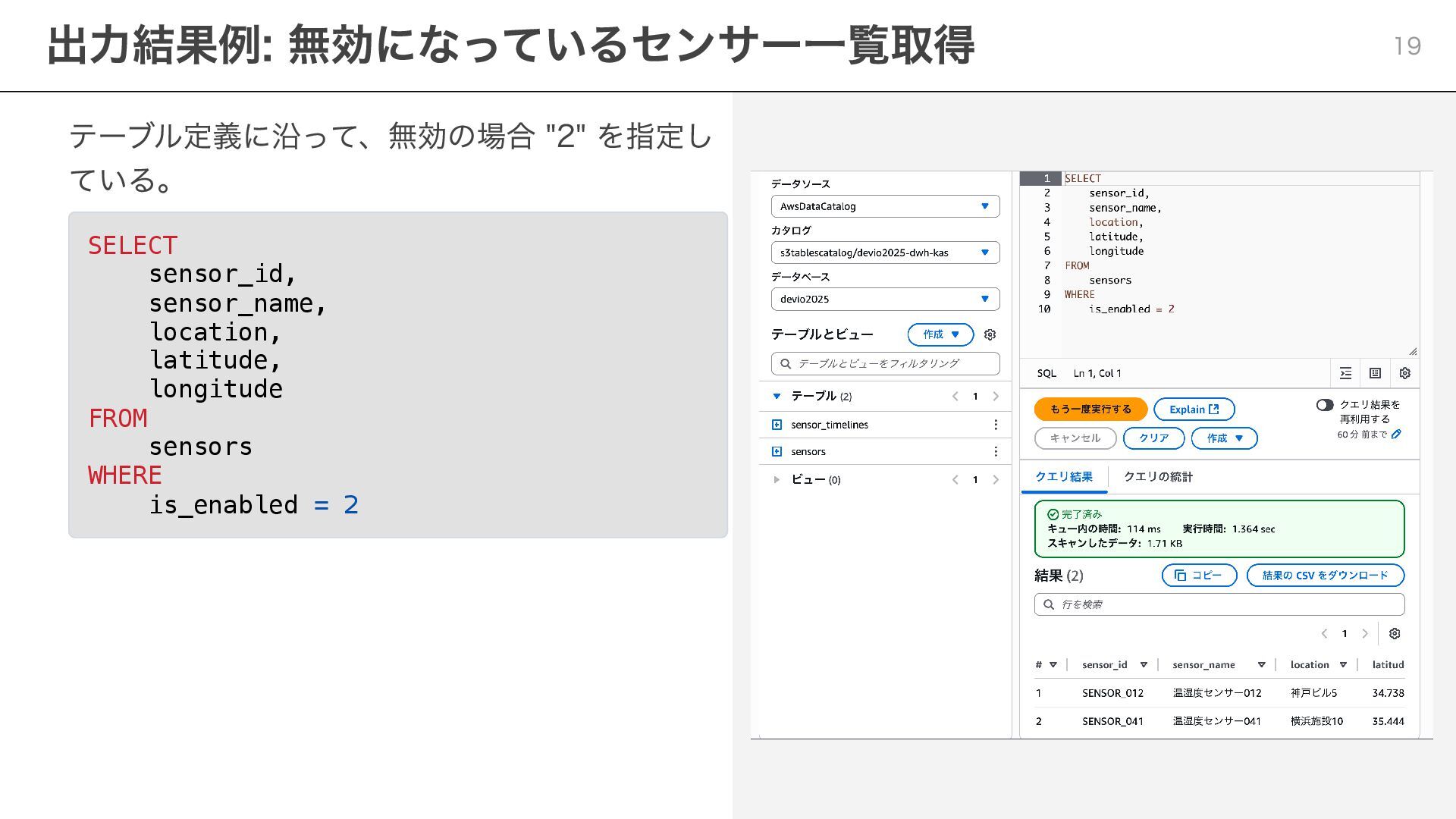
Task: Sort by the sensor_id column arrow
Action: coord(1144,665)
